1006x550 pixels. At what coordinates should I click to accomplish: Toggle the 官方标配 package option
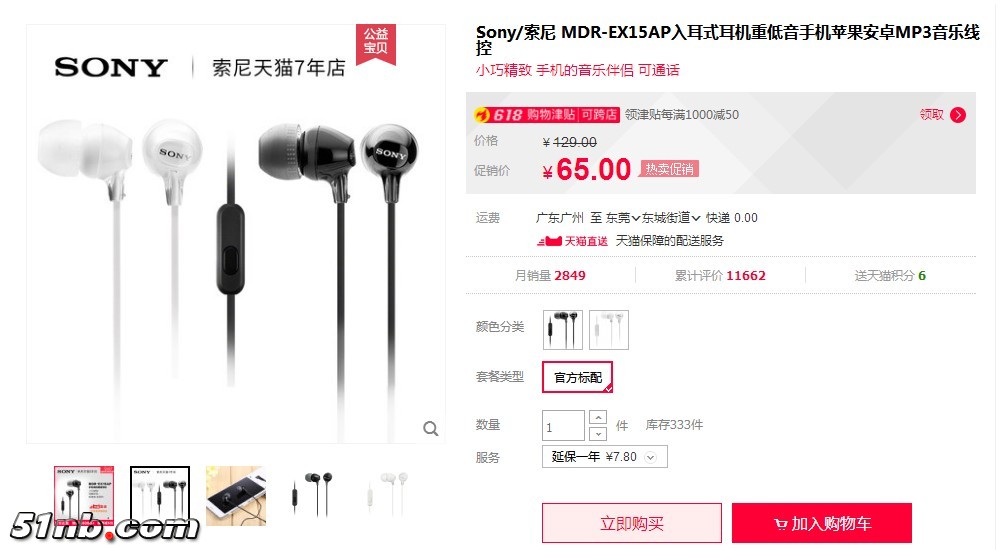577,377
